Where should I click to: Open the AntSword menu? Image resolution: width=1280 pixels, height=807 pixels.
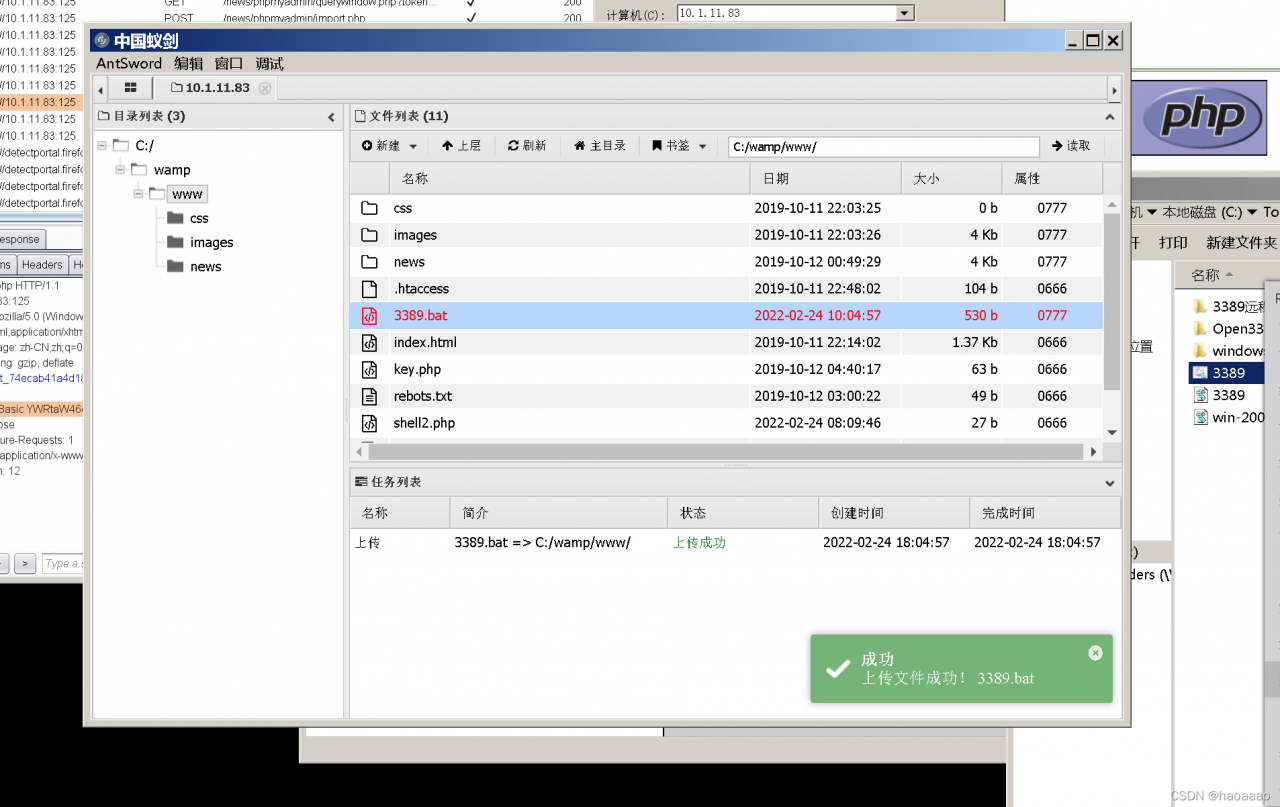(x=129, y=63)
